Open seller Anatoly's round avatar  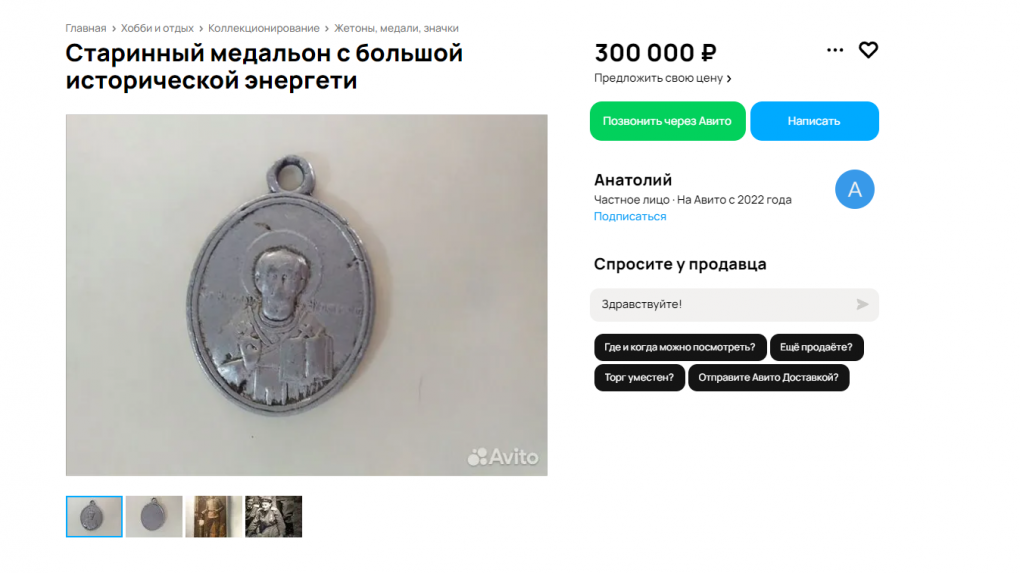pyautogui.click(x=854, y=189)
